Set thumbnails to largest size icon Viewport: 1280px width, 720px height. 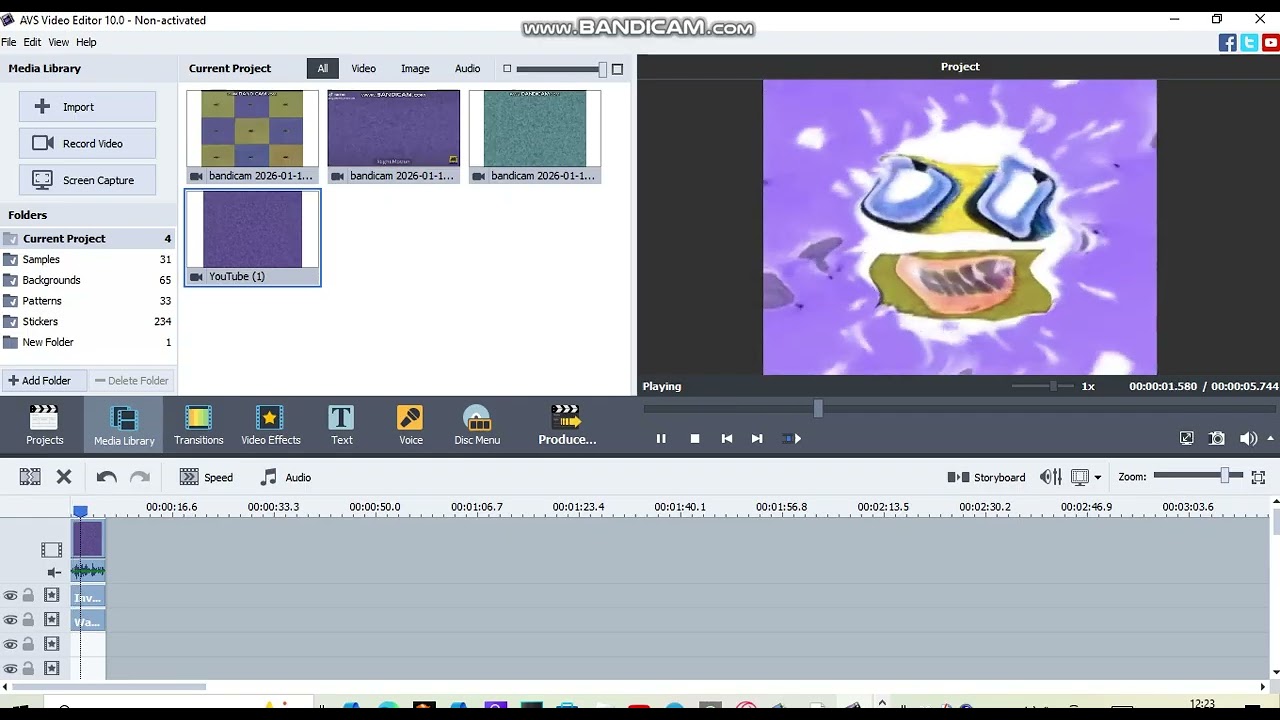coord(617,69)
